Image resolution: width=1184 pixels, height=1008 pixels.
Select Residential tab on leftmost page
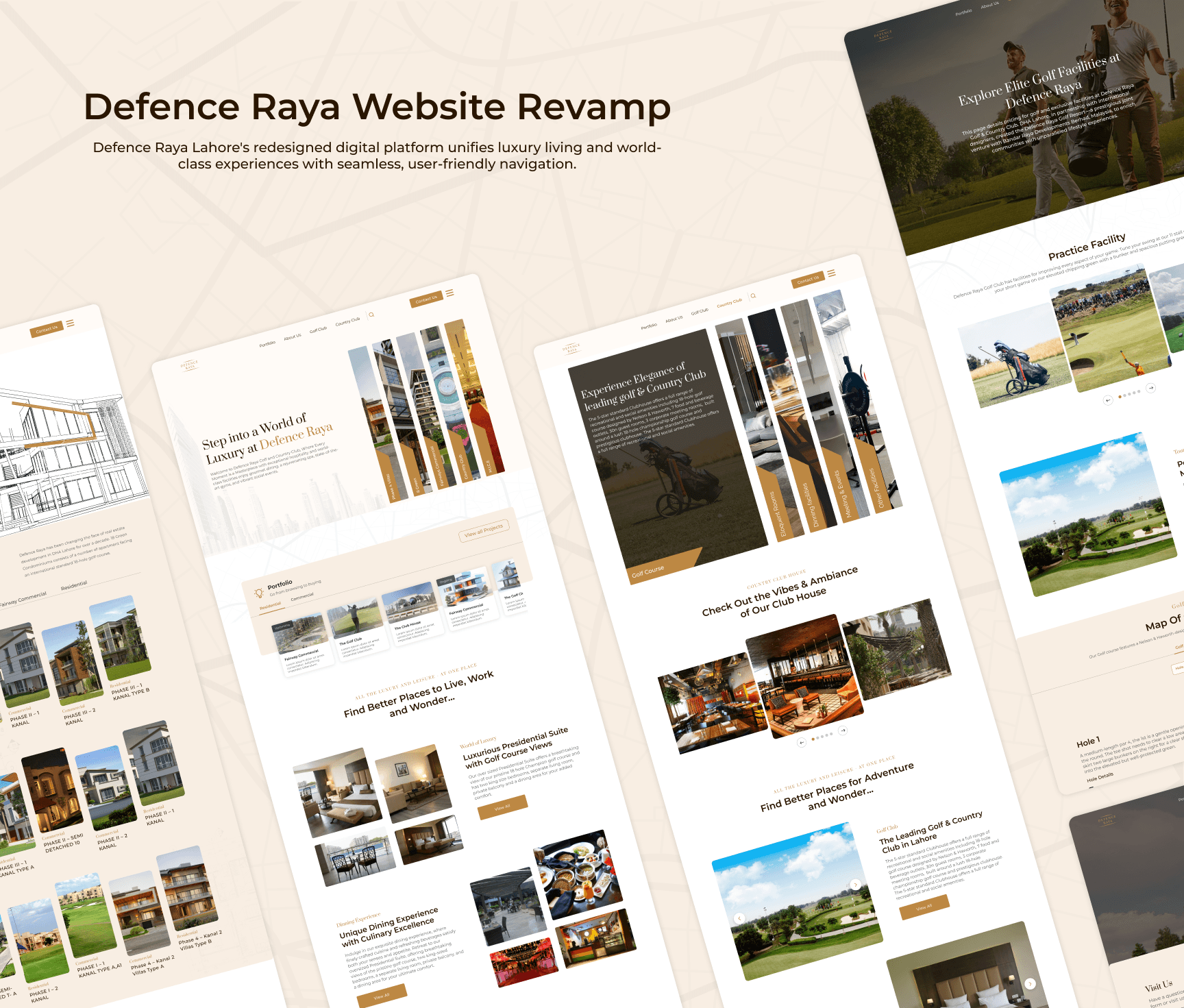pos(74,585)
